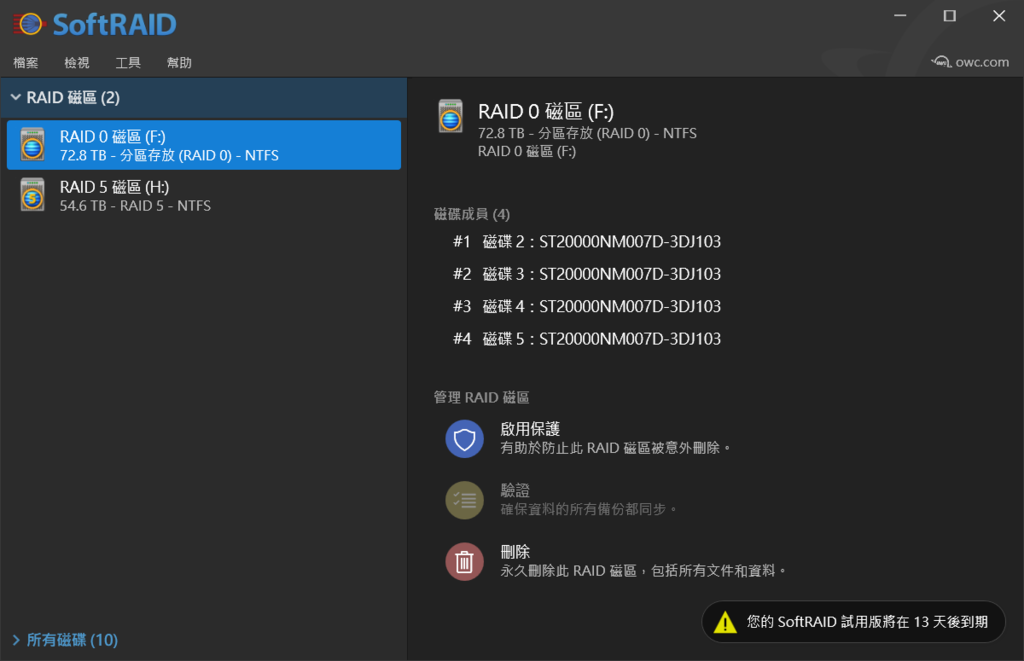The height and width of the screenshot is (661, 1024).
Task: Click the RAID 0 volume icon in detail header
Action: pos(450,116)
